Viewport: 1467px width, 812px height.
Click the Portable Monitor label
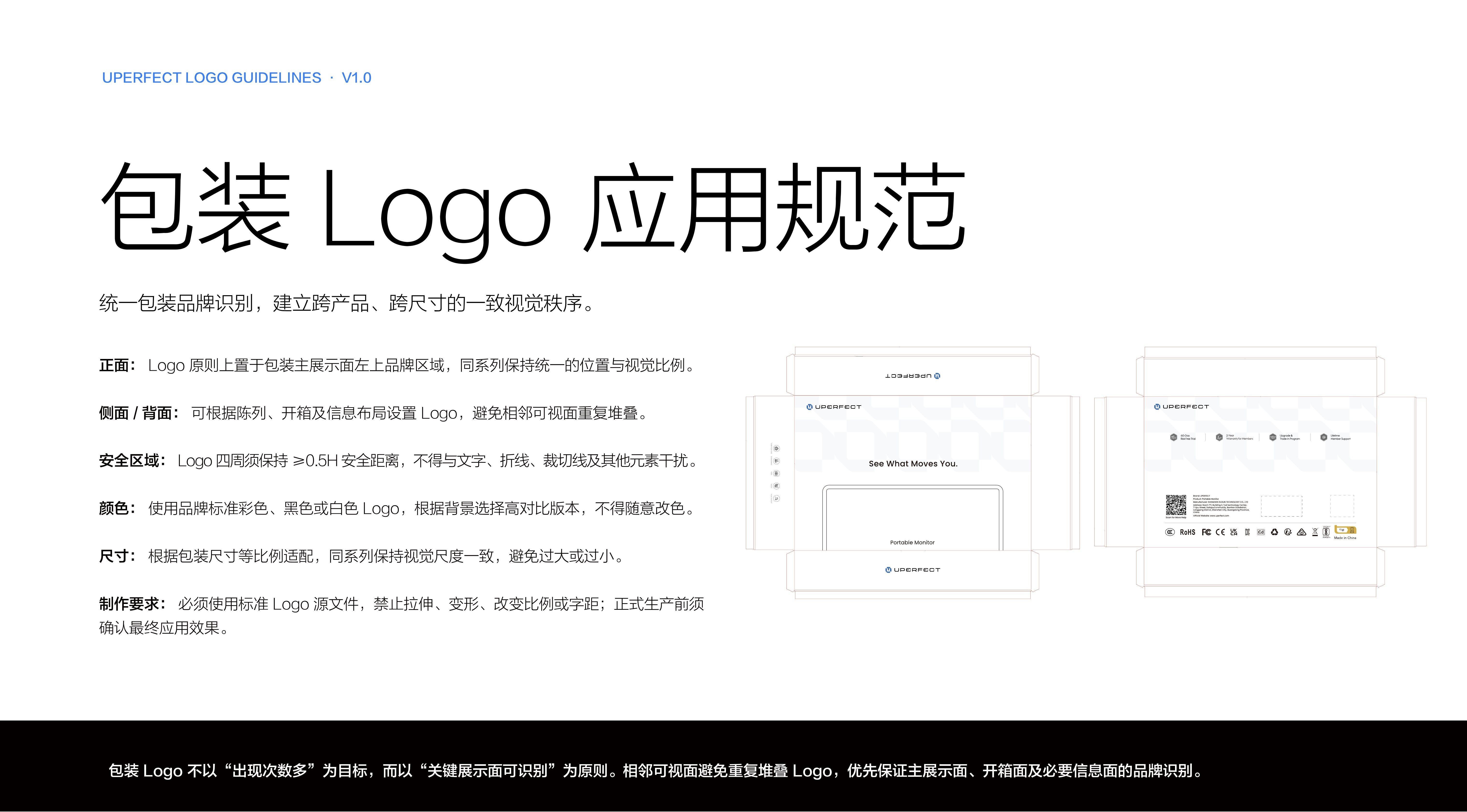912,542
